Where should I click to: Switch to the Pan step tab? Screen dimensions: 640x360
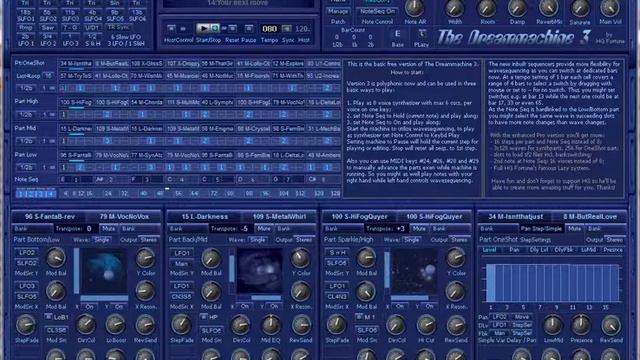pyautogui.click(x=514, y=250)
